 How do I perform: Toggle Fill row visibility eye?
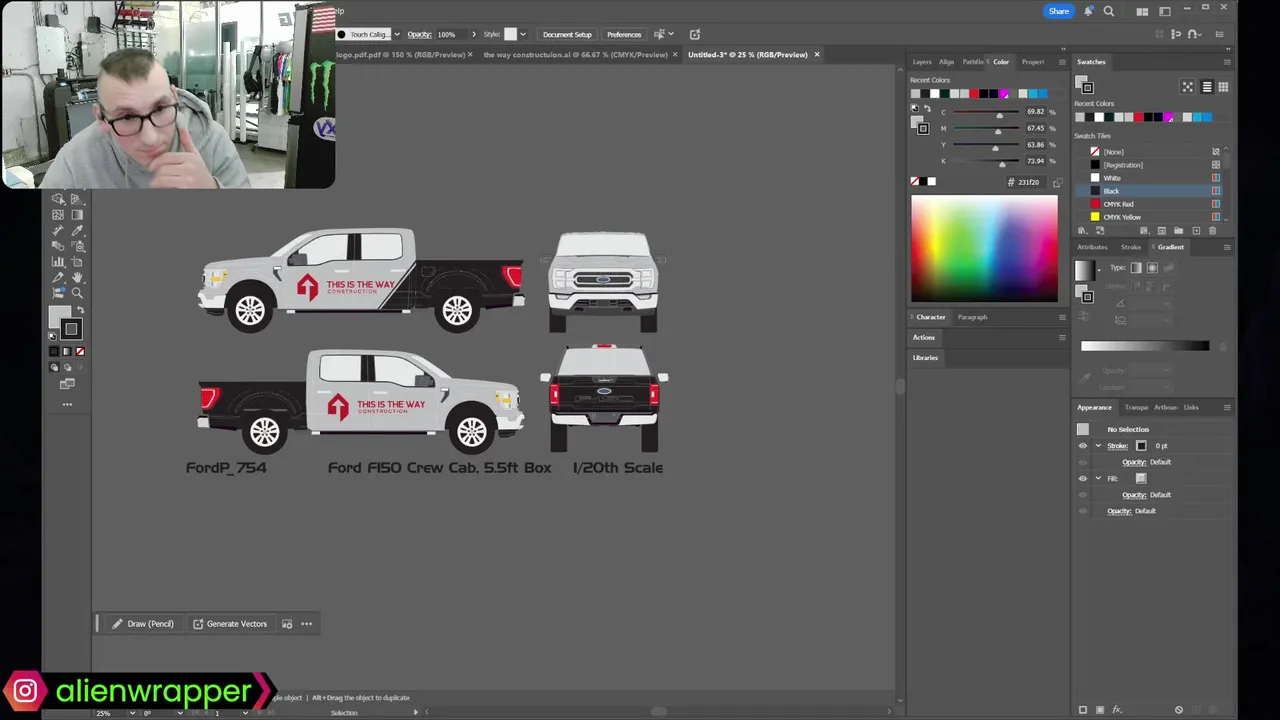point(1083,478)
